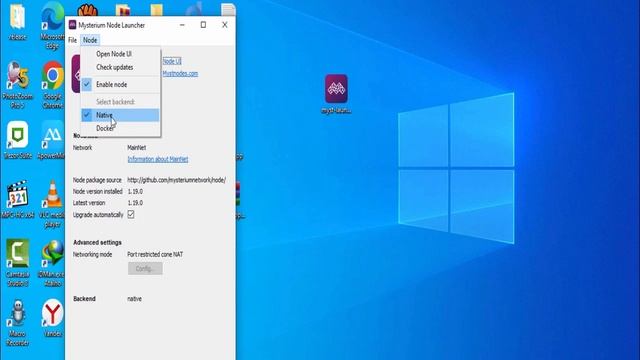Select the VLC media player desktop icon
This screenshot has height=360, width=640.
[53, 203]
